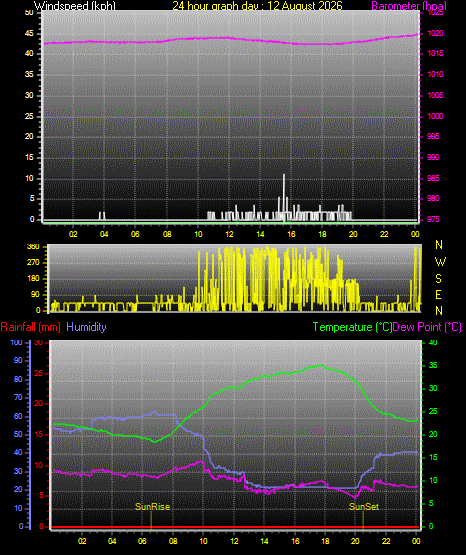Select the red 15 rainfall axis value
466x555 pixels.
(x=39, y=435)
